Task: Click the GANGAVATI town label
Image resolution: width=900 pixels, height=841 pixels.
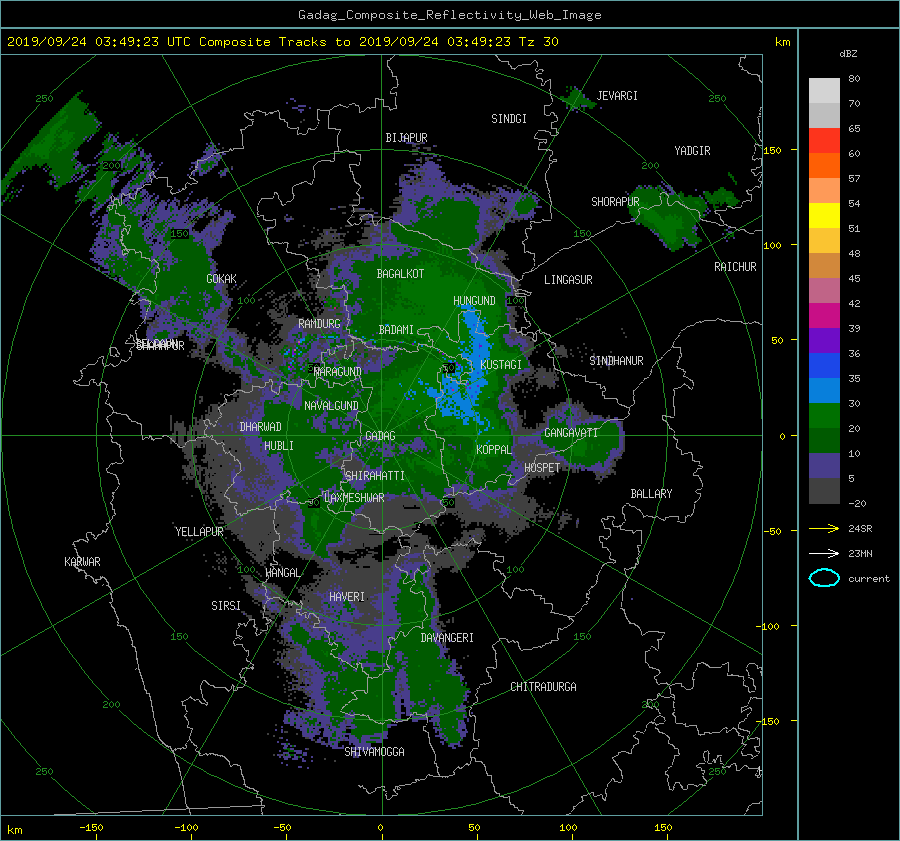Action: click(x=571, y=433)
